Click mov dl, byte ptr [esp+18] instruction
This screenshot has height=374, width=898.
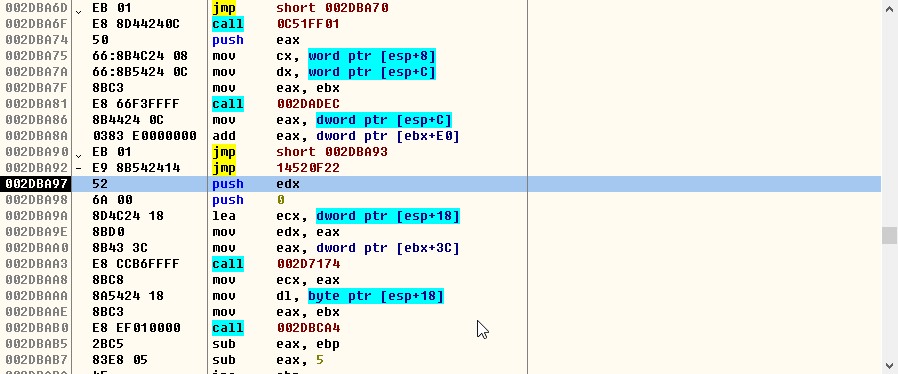pos(328,296)
